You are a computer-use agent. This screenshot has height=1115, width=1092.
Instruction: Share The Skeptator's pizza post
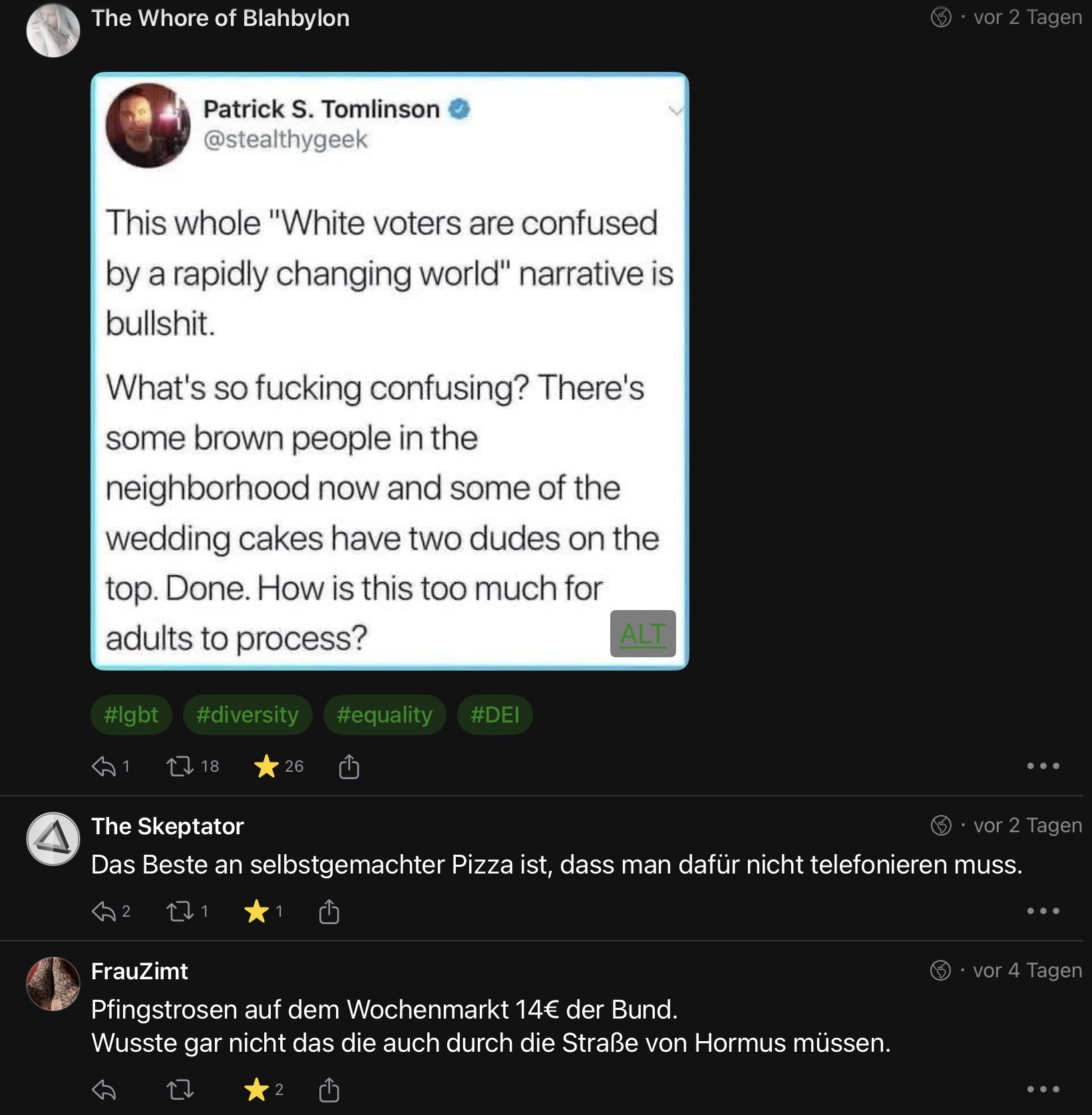pos(329,911)
